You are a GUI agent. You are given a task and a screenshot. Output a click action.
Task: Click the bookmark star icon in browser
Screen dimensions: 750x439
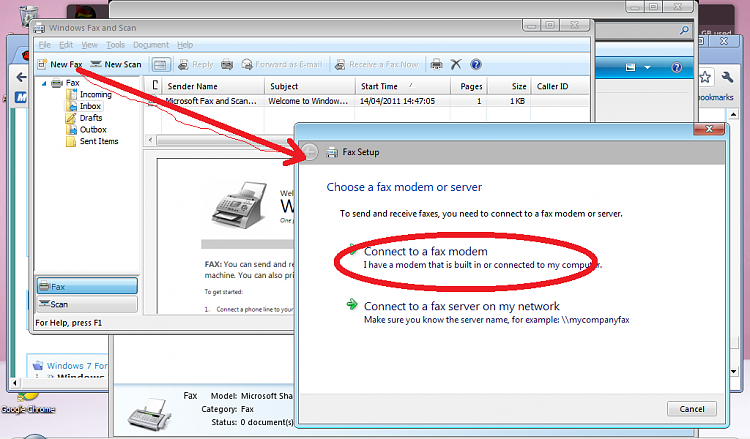pos(705,77)
